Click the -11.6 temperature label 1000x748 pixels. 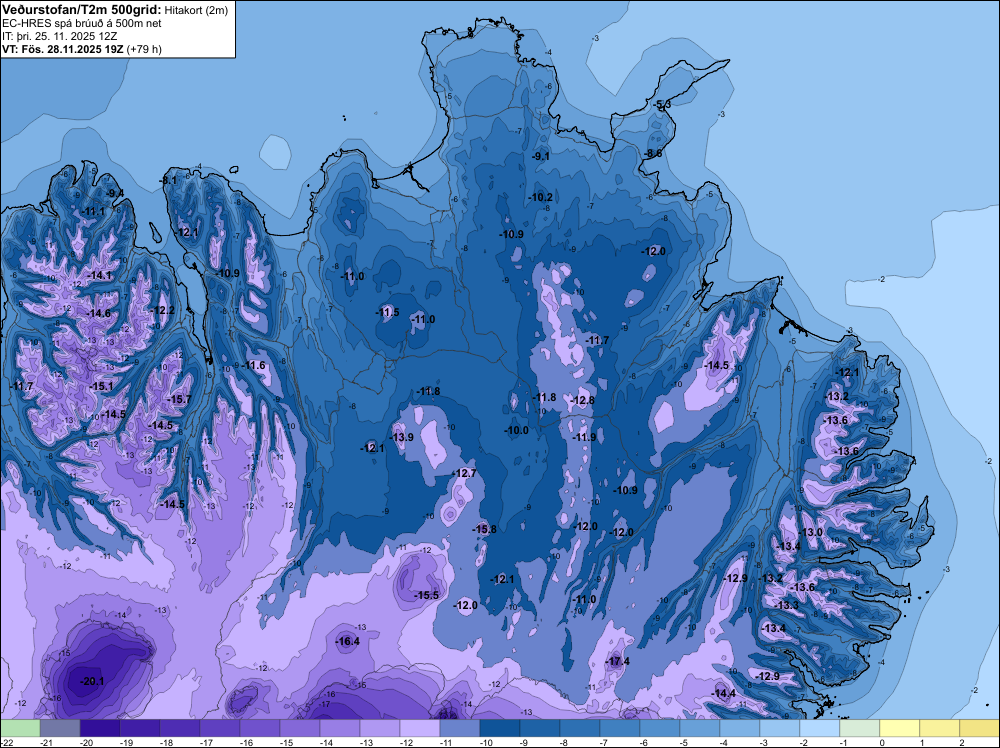[254, 365]
